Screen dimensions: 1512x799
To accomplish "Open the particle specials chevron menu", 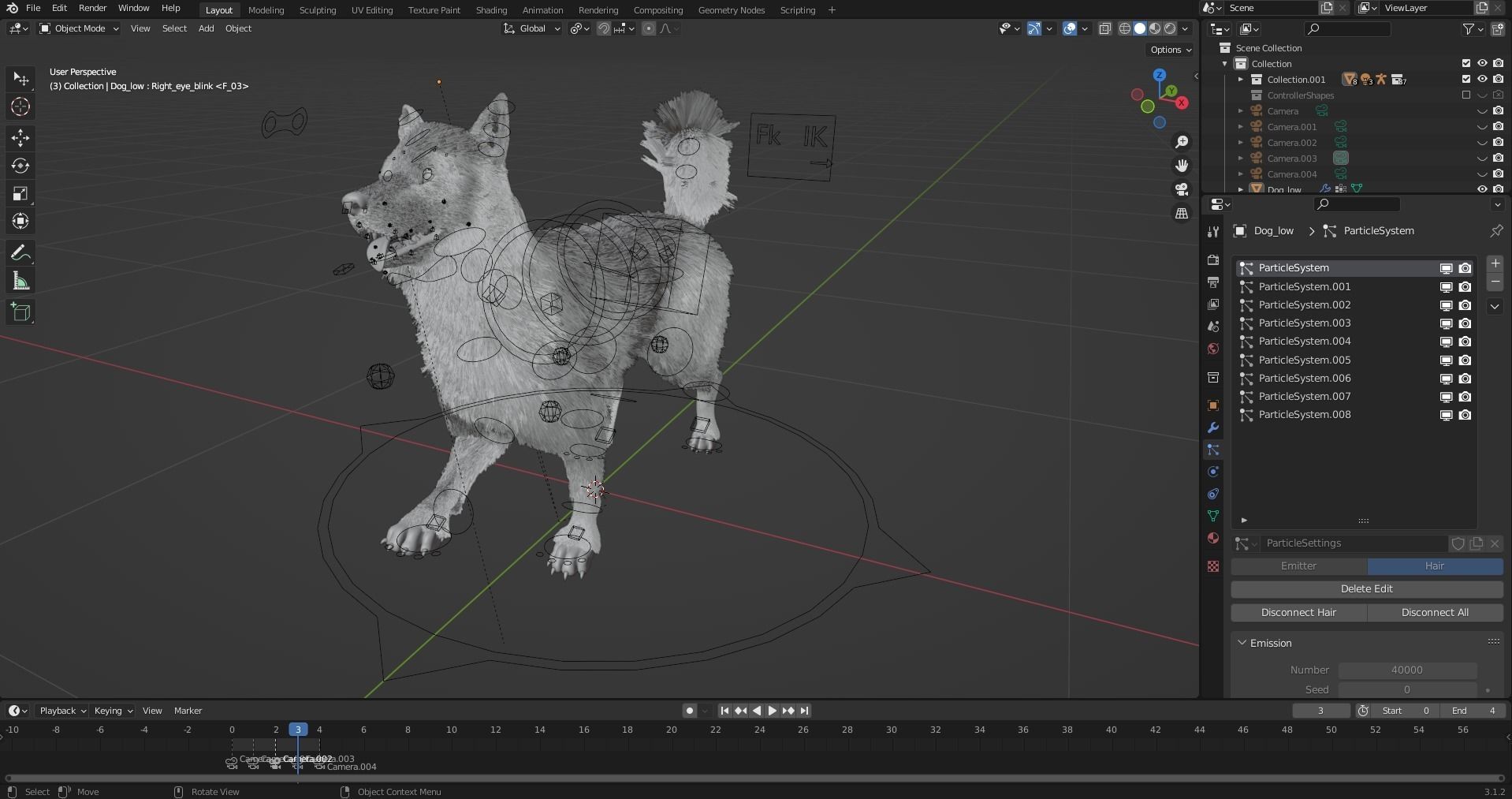I will [x=1495, y=306].
